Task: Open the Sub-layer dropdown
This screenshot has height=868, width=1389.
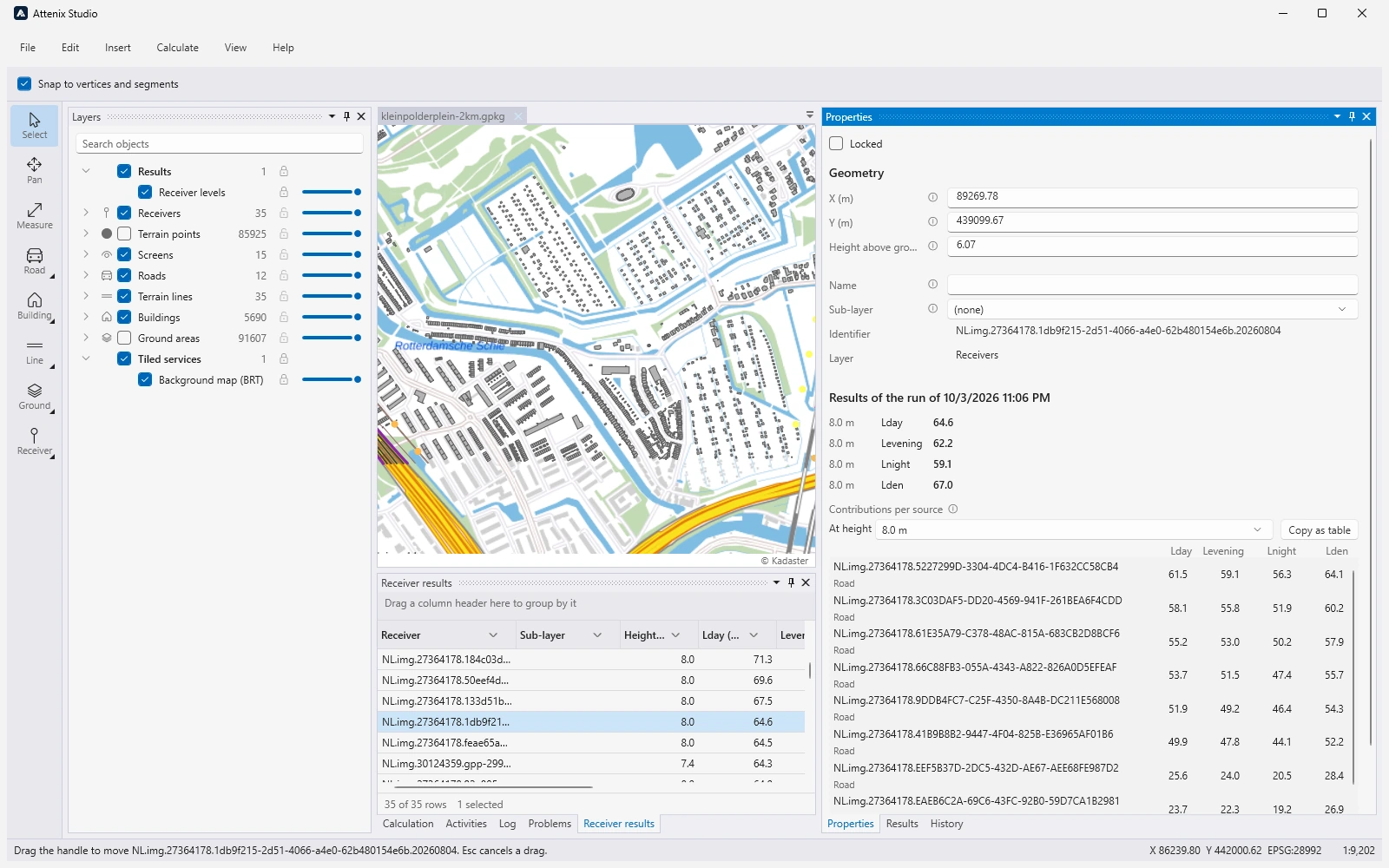Action: point(1152,310)
